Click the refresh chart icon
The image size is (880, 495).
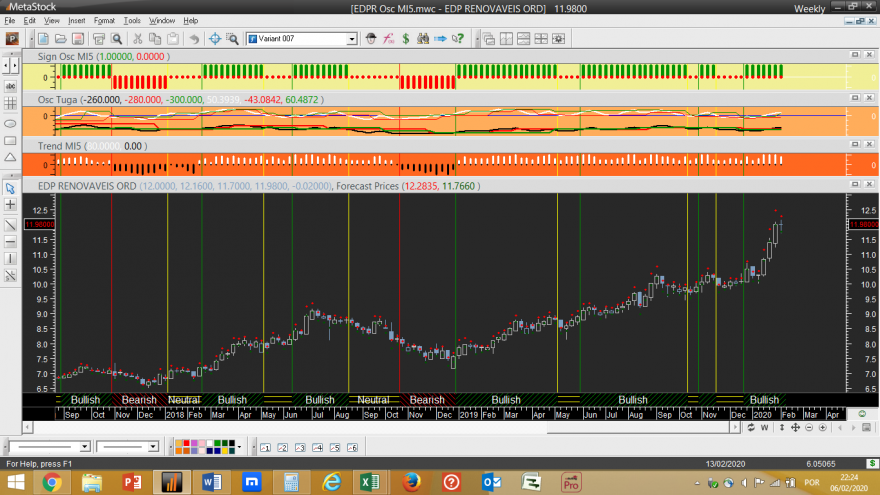(751, 428)
